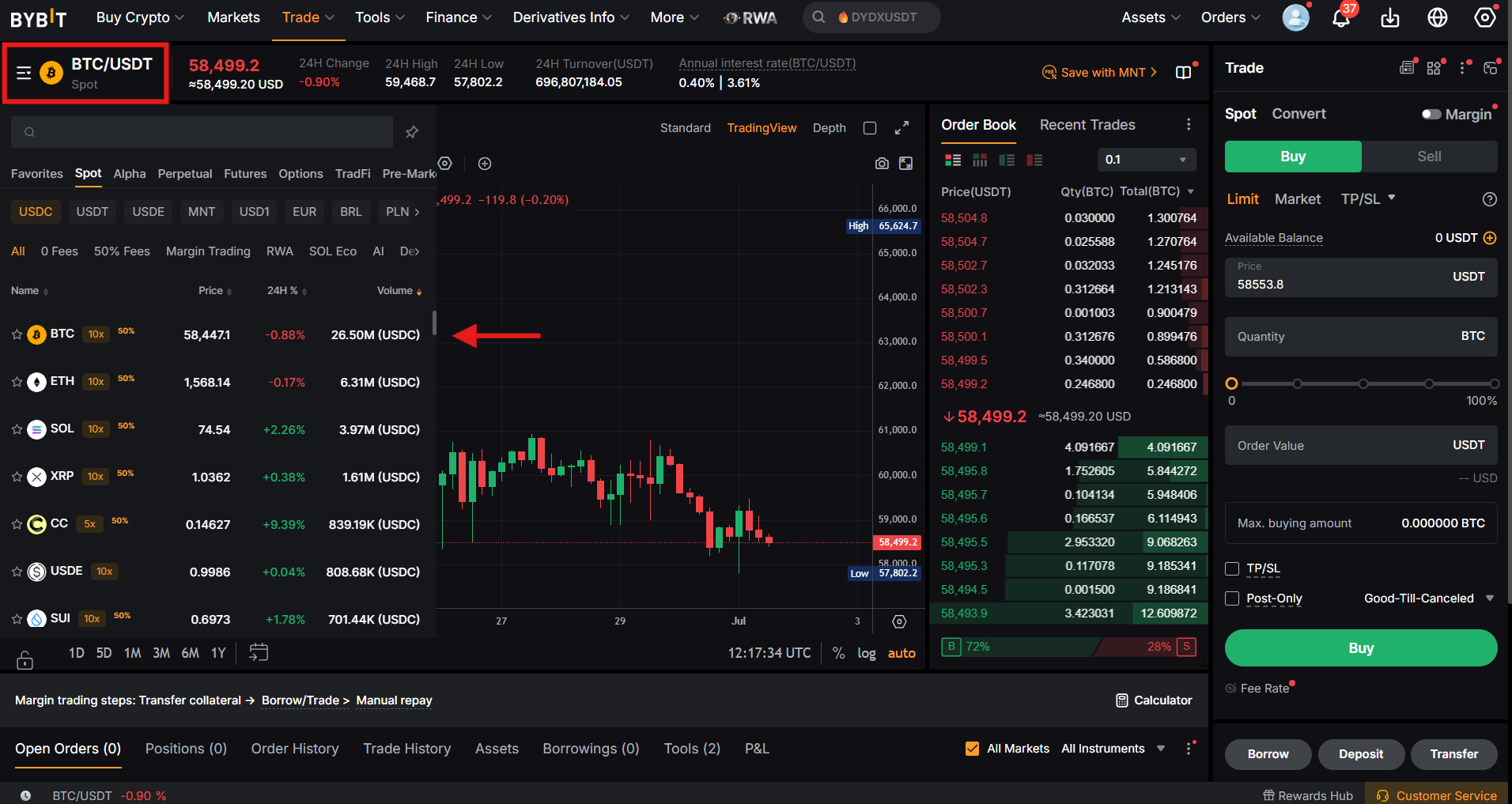This screenshot has height=804, width=1512.
Task: Select the Market order type tab
Action: (x=1298, y=199)
